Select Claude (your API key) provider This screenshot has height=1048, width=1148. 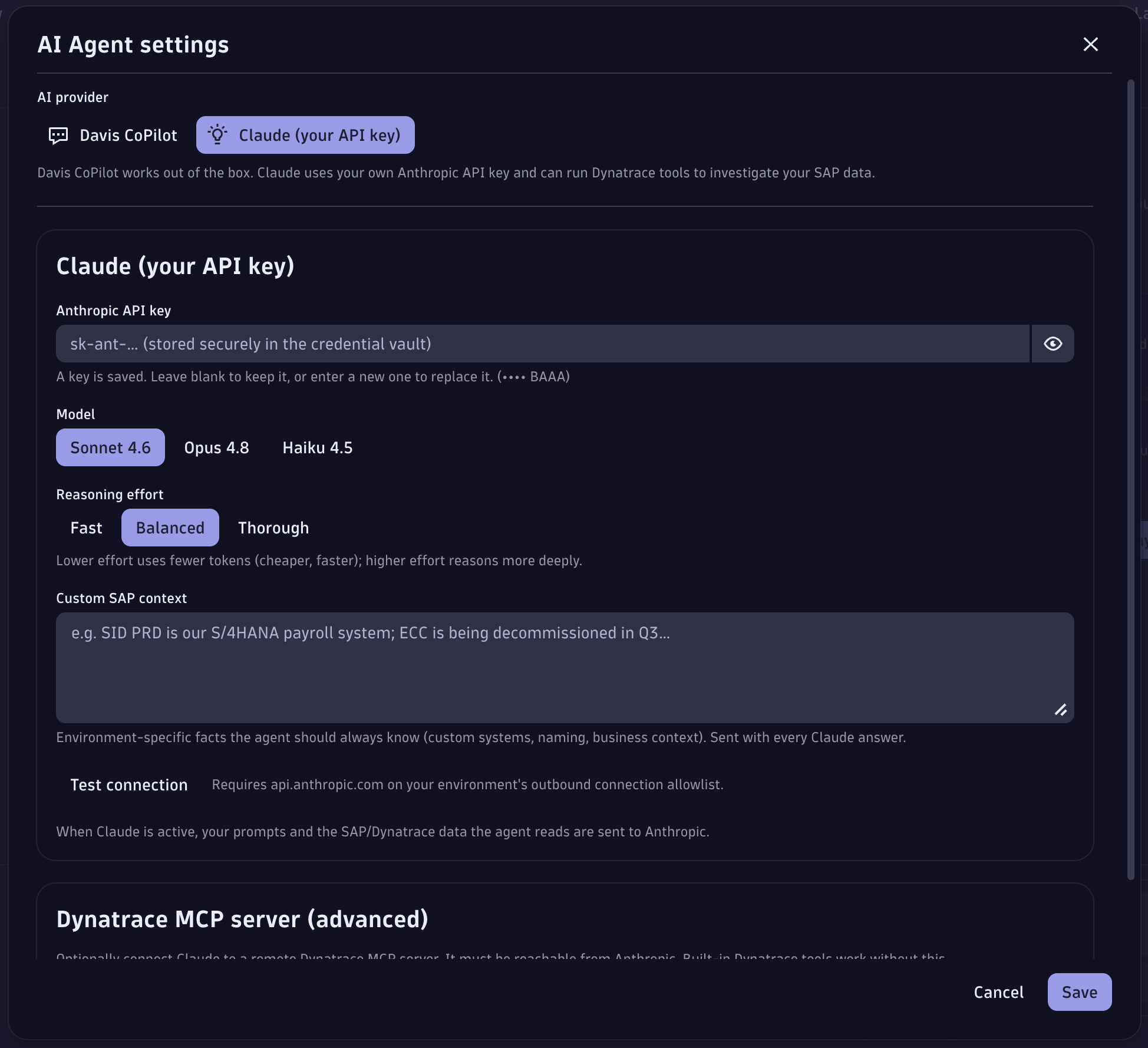(305, 135)
